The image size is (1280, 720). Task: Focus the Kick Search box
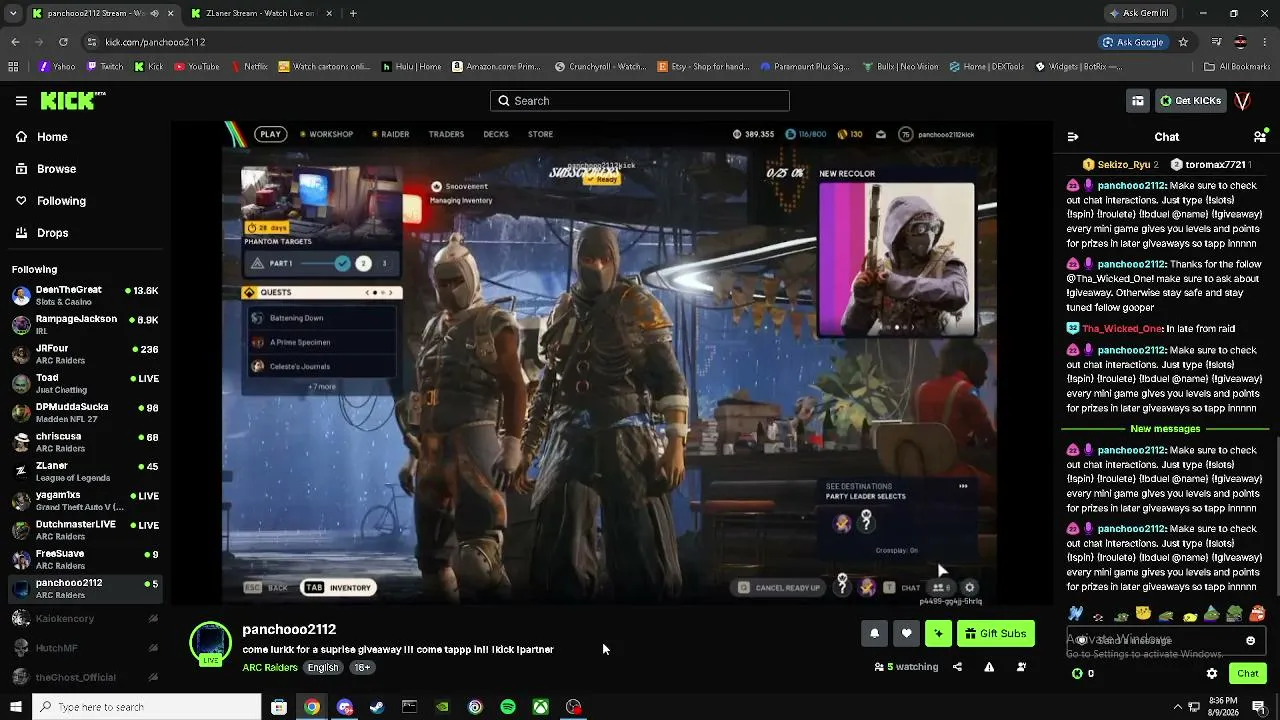[x=640, y=101]
